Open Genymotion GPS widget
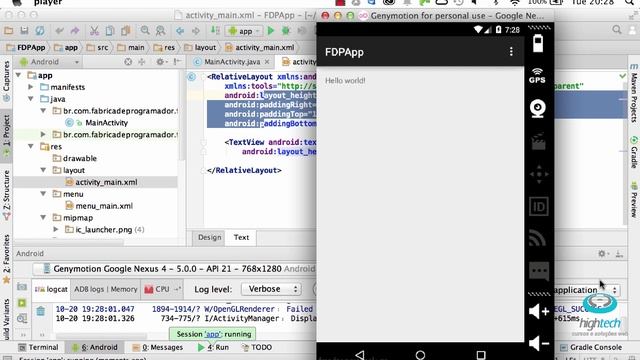The image size is (640, 360). 538,76
